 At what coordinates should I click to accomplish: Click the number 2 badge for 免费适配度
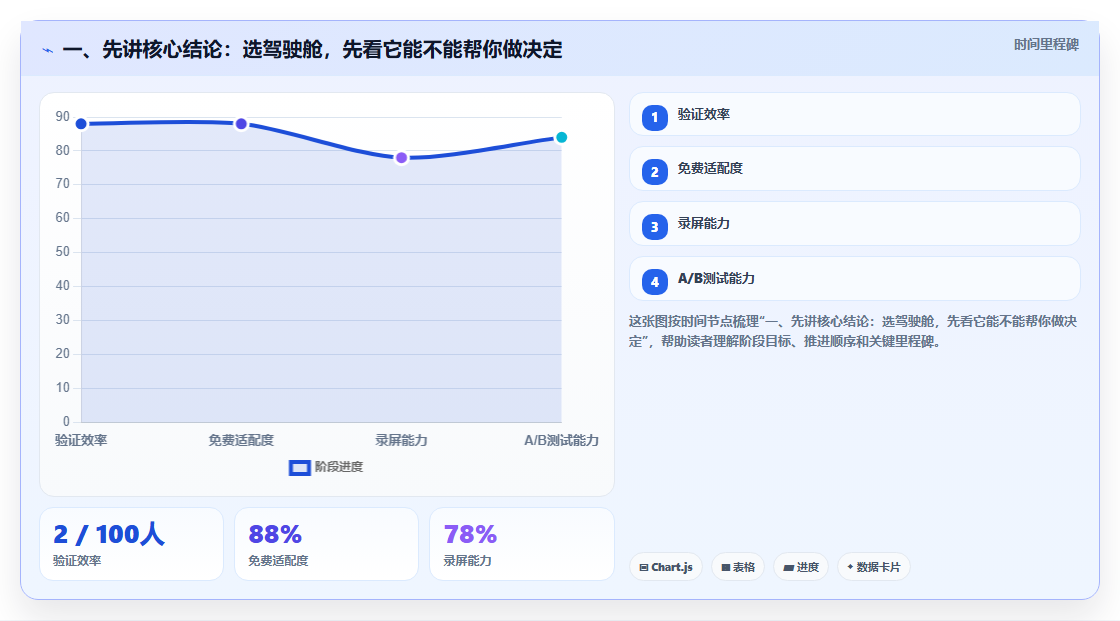click(654, 172)
